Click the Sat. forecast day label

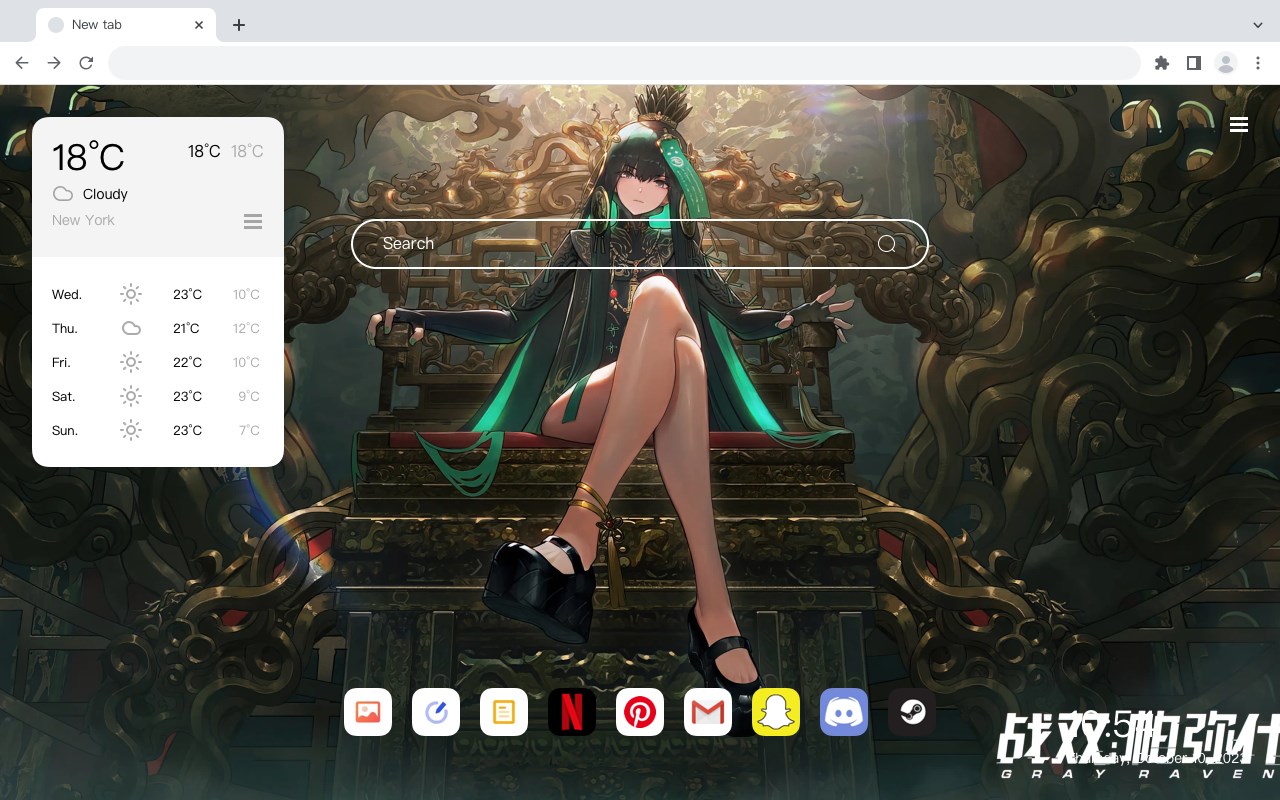(x=64, y=396)
